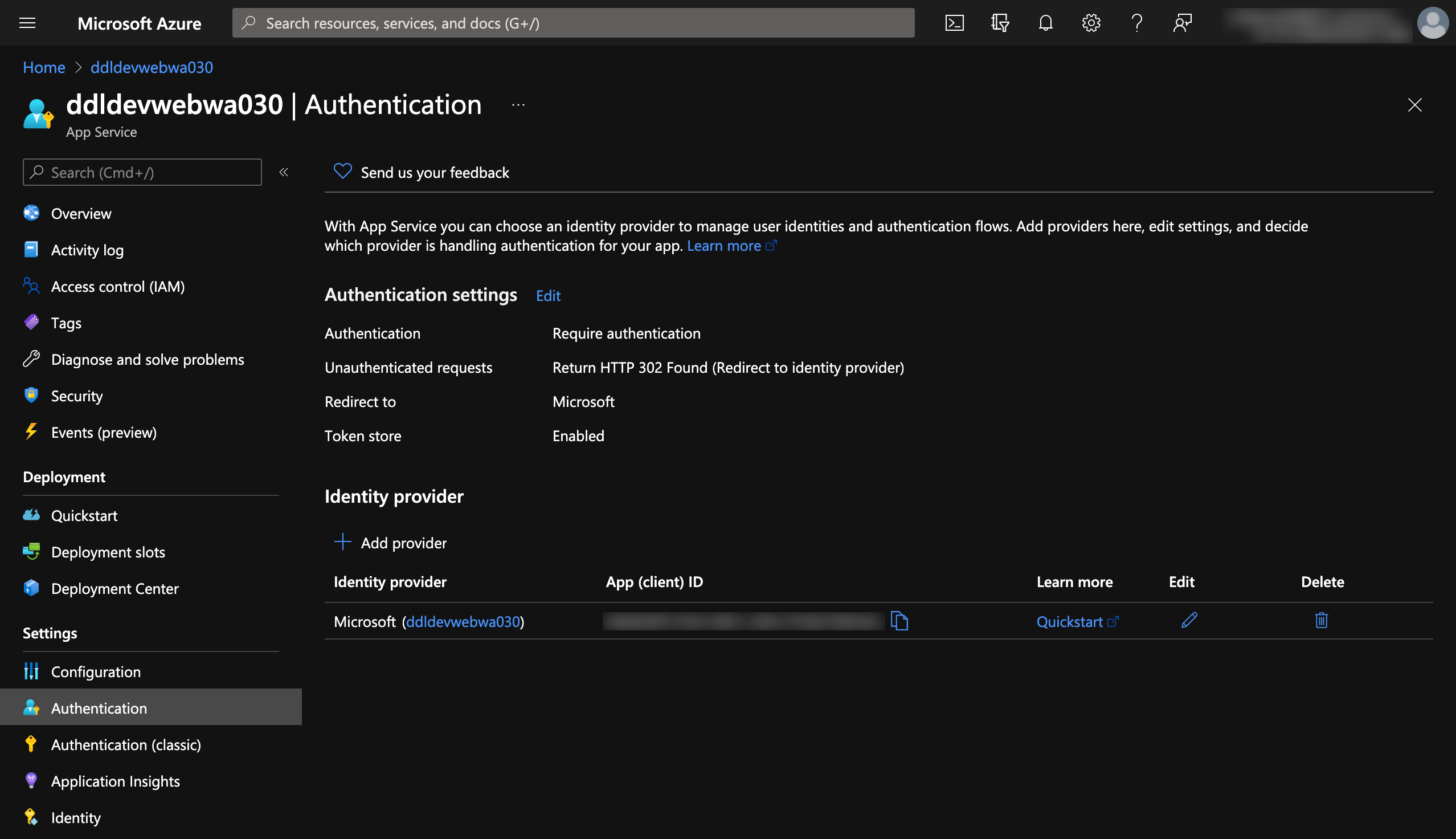Follow the Quickstart link in the provider row

pyautogui.click(x=1071, y=621)
